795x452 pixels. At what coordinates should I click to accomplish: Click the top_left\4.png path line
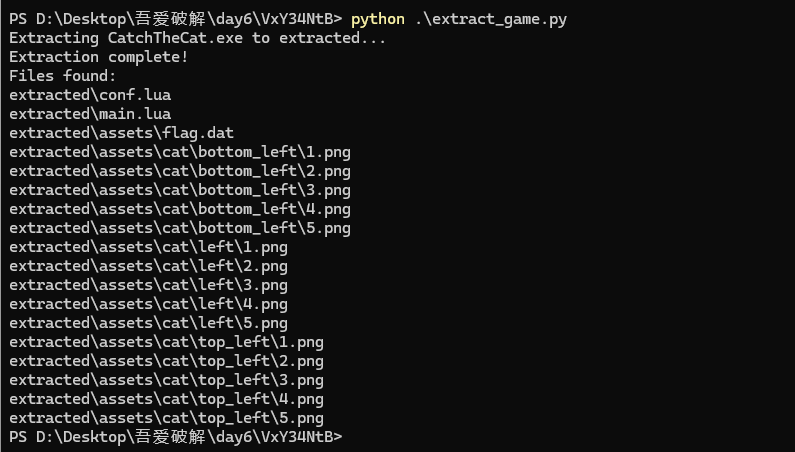(167, 399)
